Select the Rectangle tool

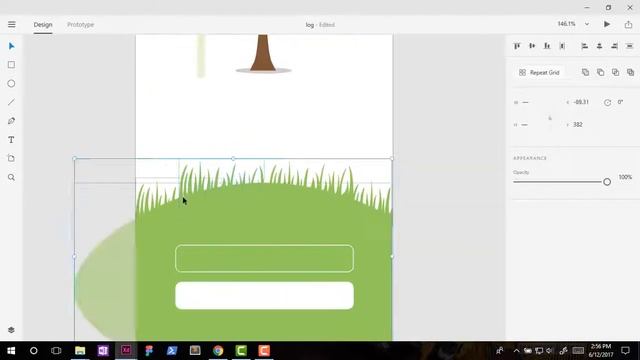[11, 65]
